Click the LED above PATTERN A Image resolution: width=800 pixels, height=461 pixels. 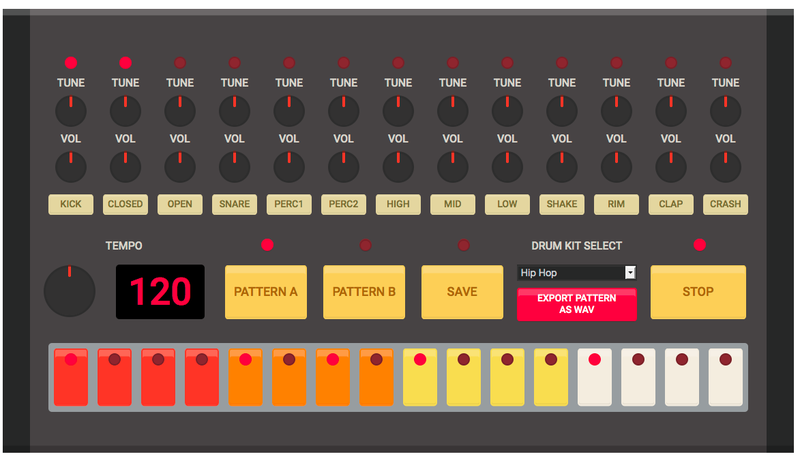click(267, 245)
